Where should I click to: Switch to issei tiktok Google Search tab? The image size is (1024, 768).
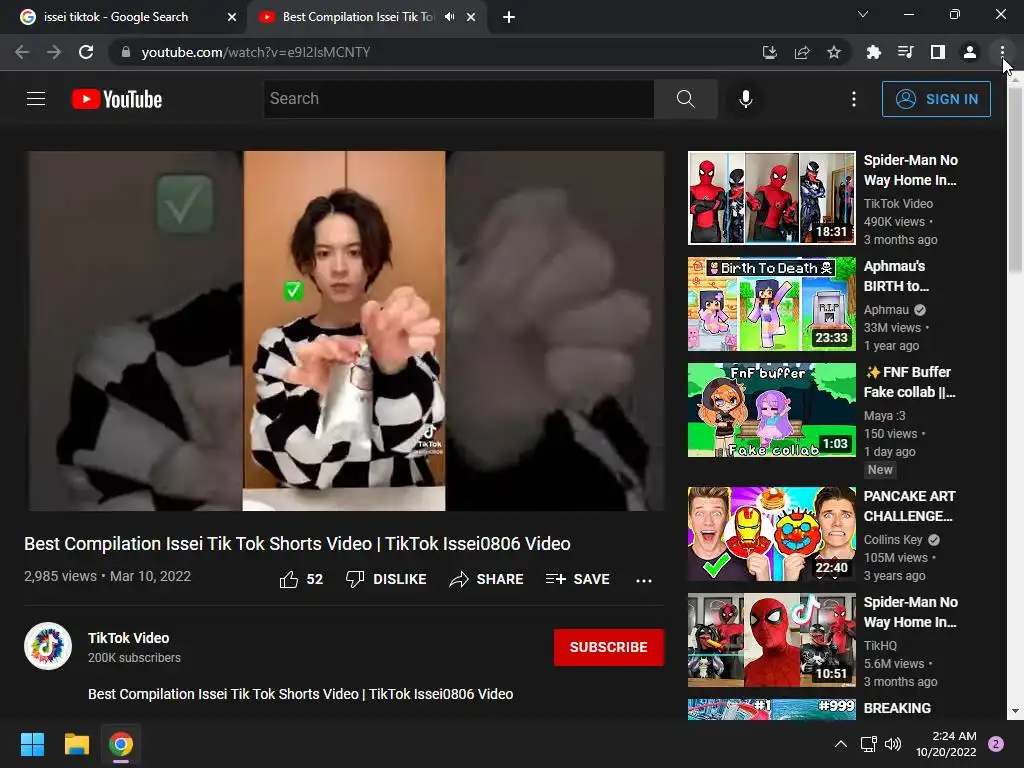[x=116, y=17]
